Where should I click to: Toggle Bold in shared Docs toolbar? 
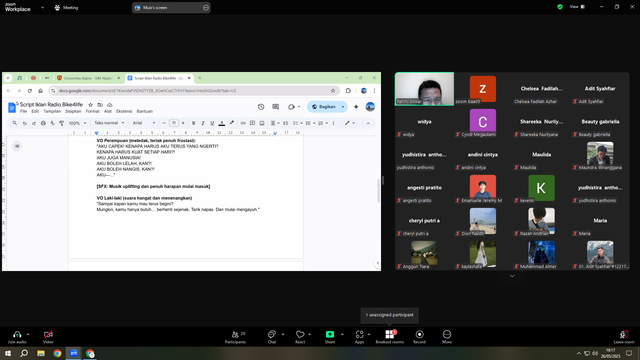click(193, 123)
